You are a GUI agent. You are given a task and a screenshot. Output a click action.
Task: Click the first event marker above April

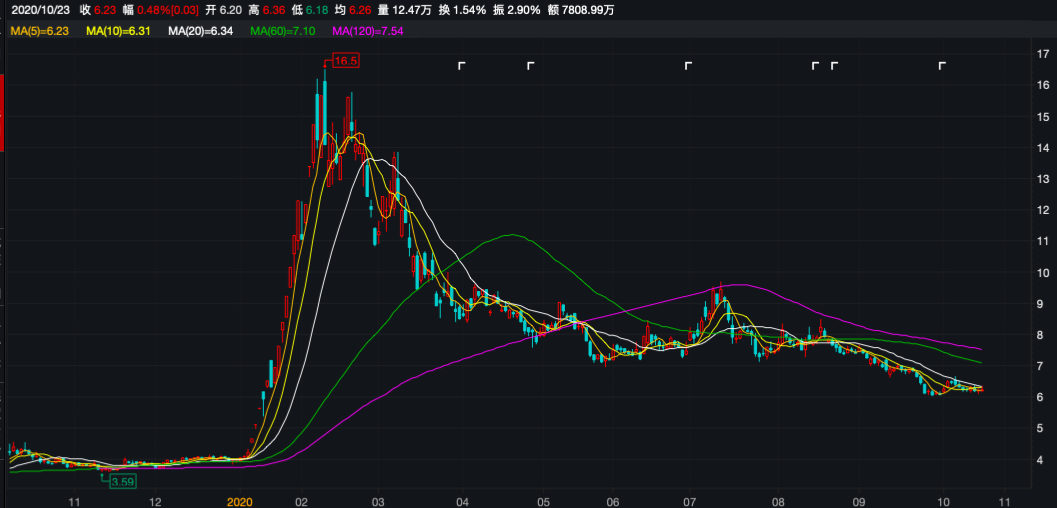pyautogui.click(x=462, y=66)
